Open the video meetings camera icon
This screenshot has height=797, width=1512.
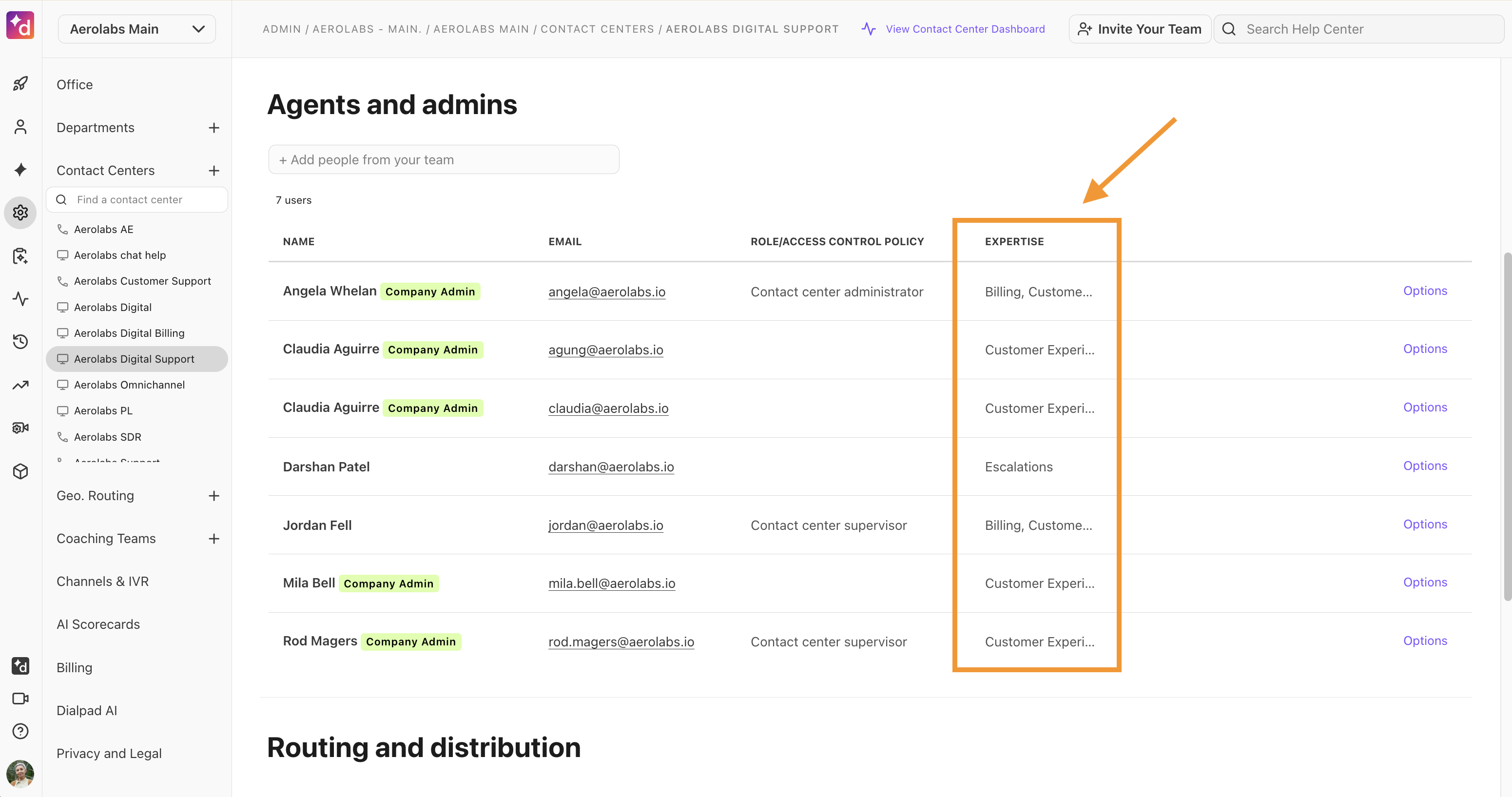point(20,699)
